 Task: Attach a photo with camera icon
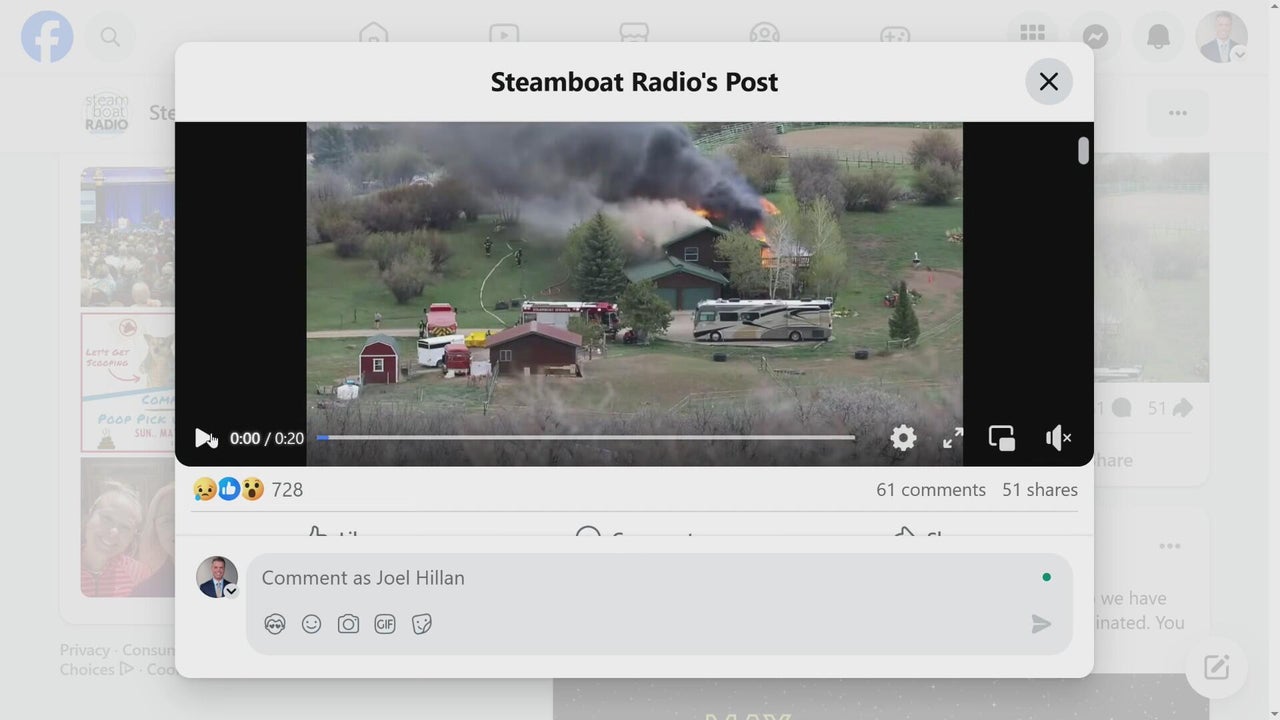348,624
